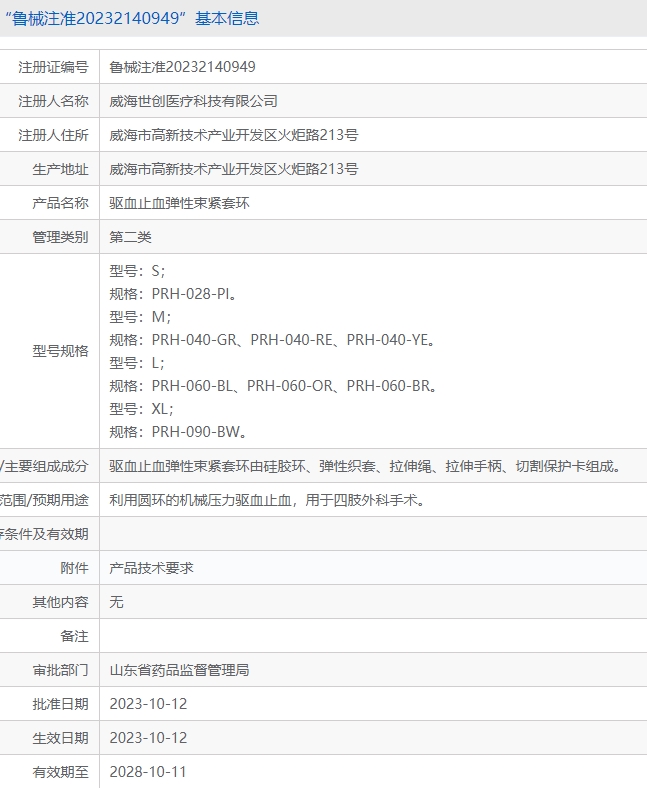Click the 备注 label
This screenshot has width=647, height=788.
coord(74,636)
